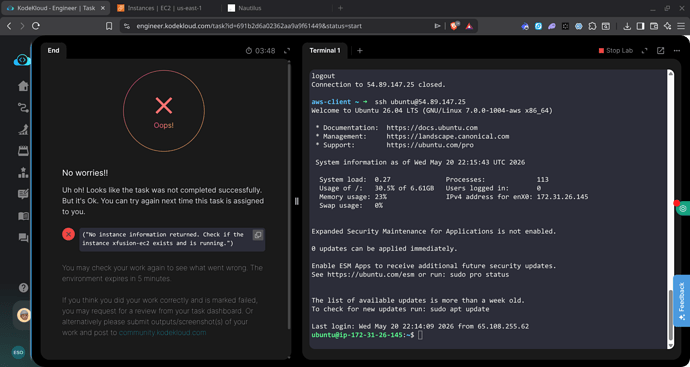Viewport: 690px width, 367px height.
Task: Open the learning path route icon
Action: 23,107
